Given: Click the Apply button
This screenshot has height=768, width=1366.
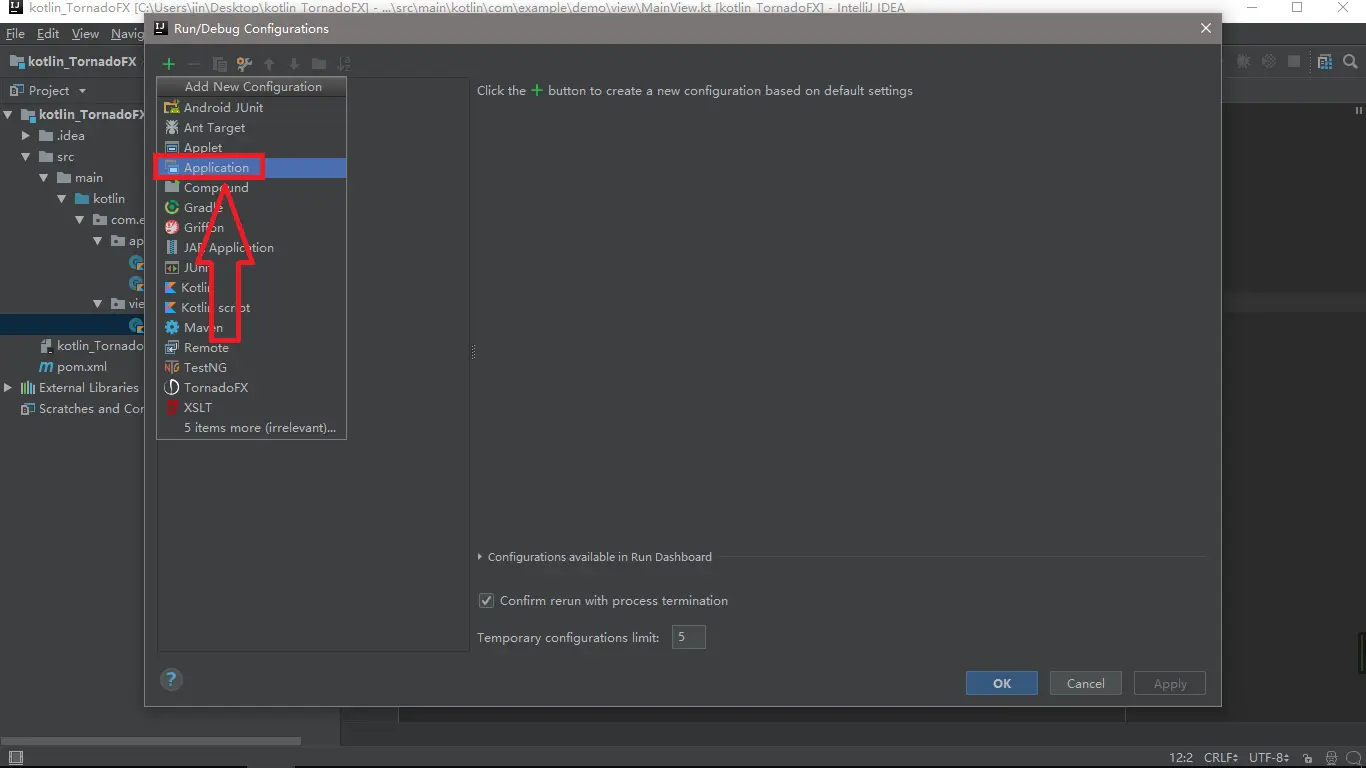Looking at the screenshot, I should point(1170,684).
